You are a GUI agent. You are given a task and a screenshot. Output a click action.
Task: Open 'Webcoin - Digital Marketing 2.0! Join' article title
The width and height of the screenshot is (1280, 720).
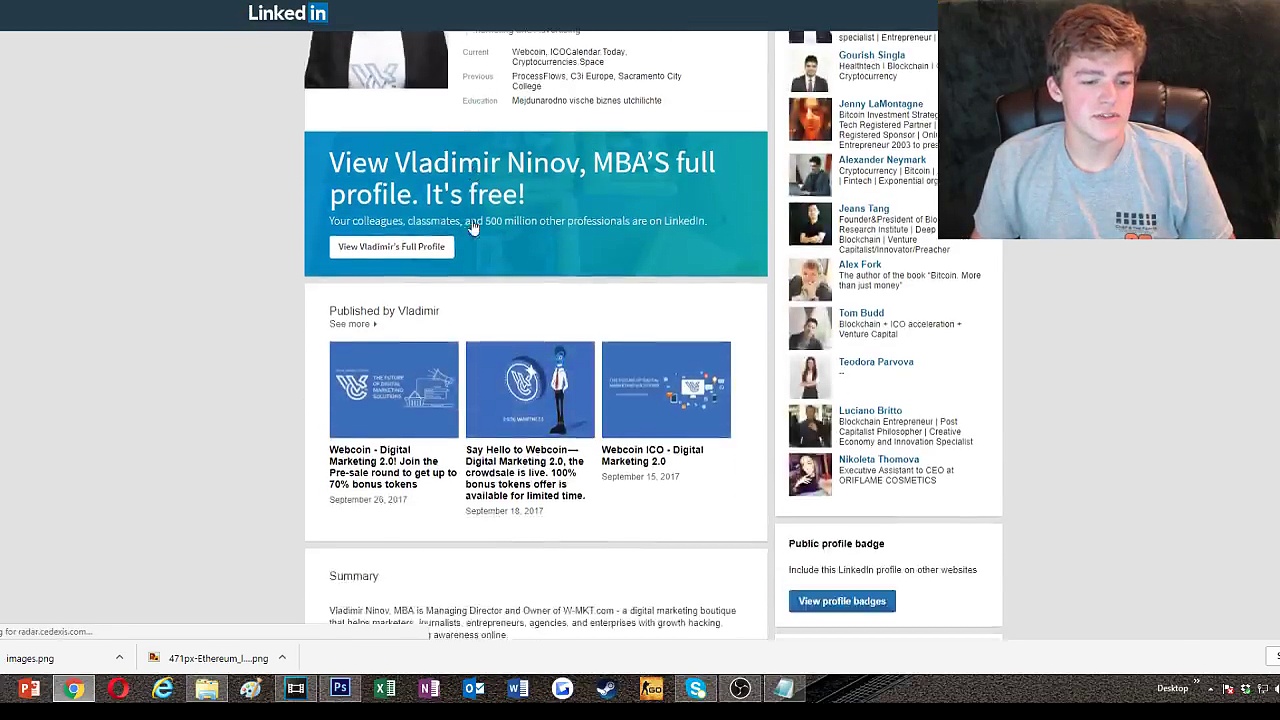point(393,467)
